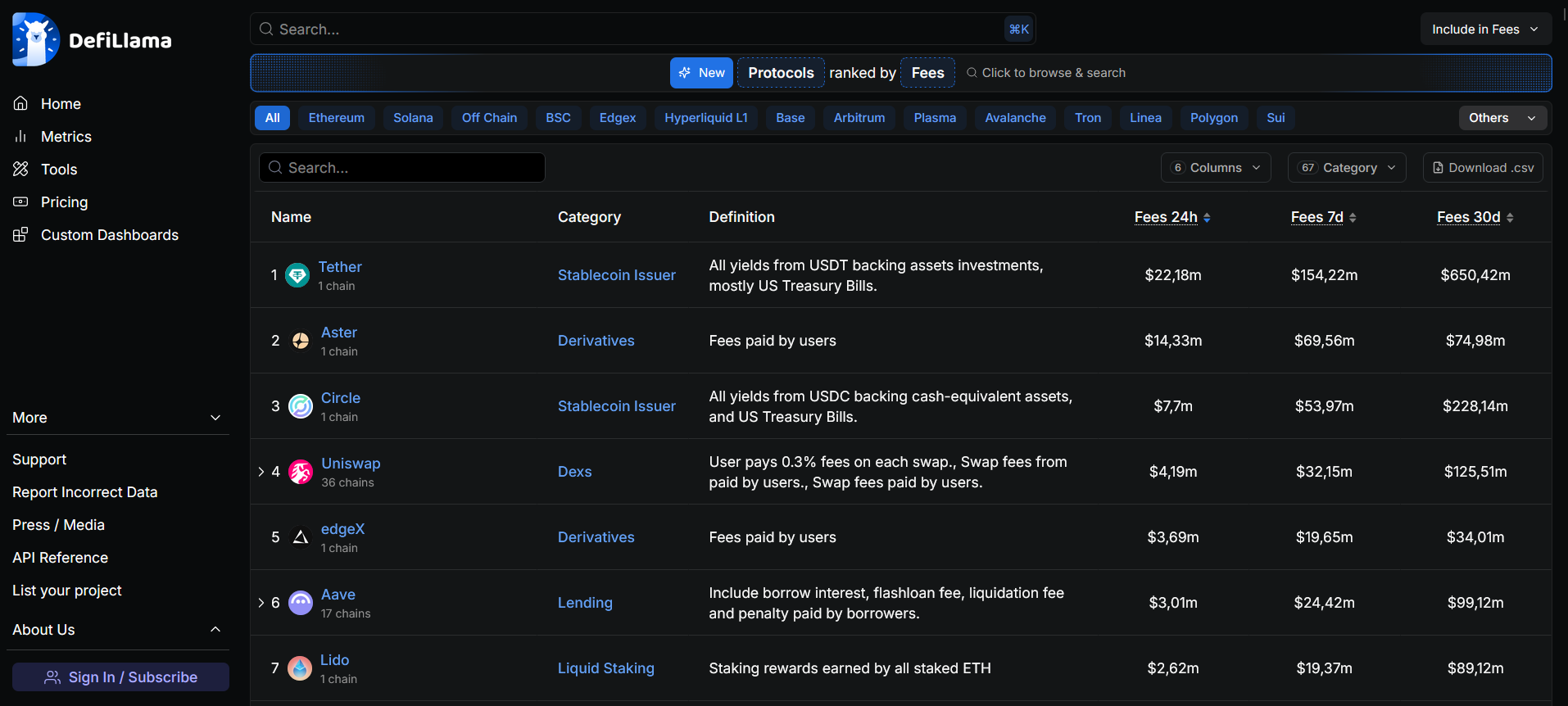Viewport: 1568px width, 706px height.
Task: Click the Home house icon
Action: coord(20,103)
